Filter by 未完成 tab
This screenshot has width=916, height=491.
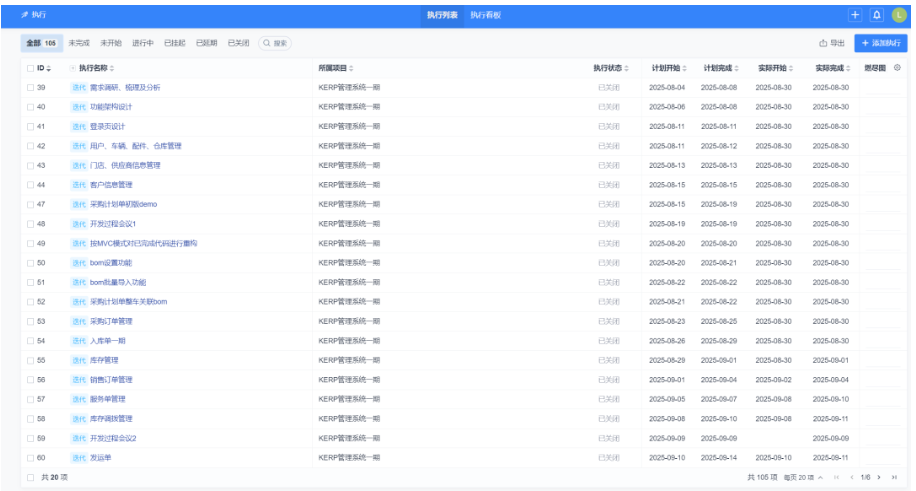pos(79,43)
